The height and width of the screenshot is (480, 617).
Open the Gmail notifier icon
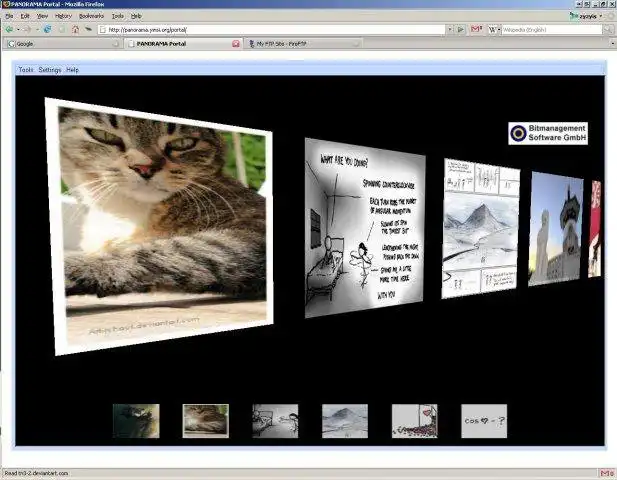[476, 30]
